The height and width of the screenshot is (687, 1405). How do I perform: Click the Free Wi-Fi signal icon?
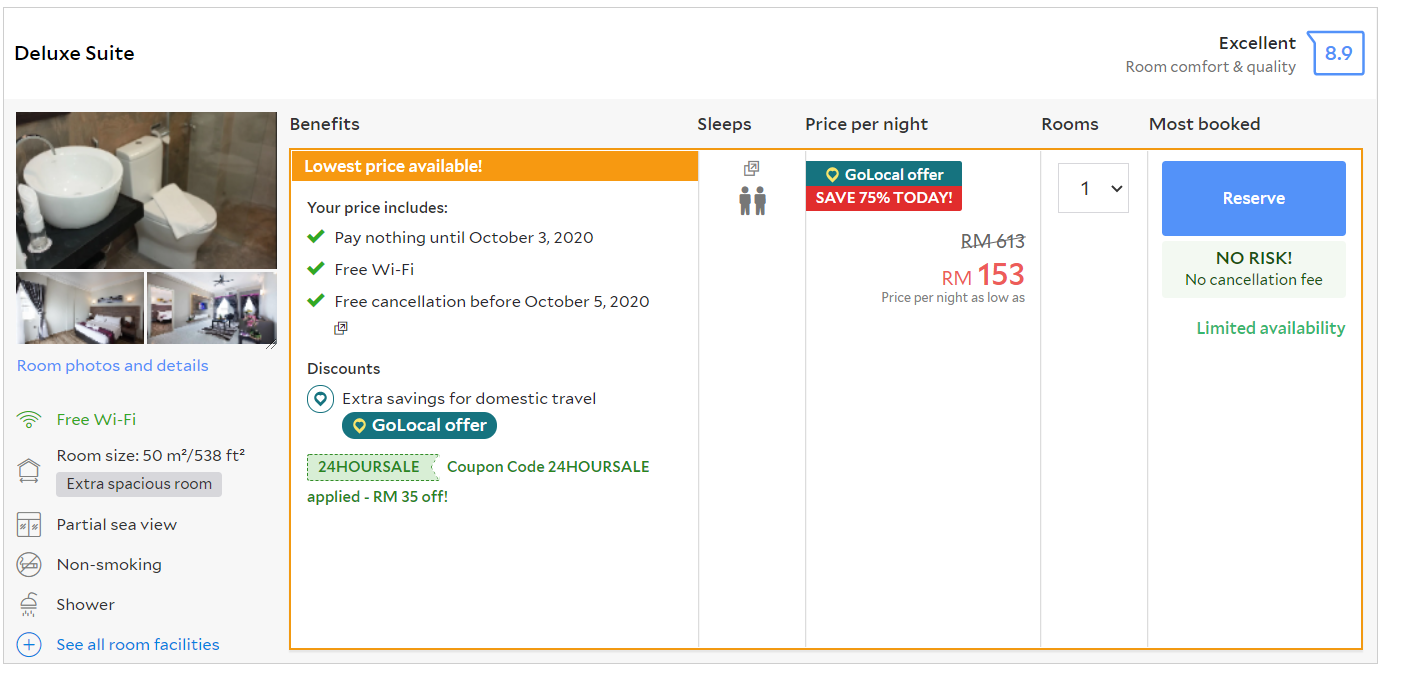[x=29, y=420]
